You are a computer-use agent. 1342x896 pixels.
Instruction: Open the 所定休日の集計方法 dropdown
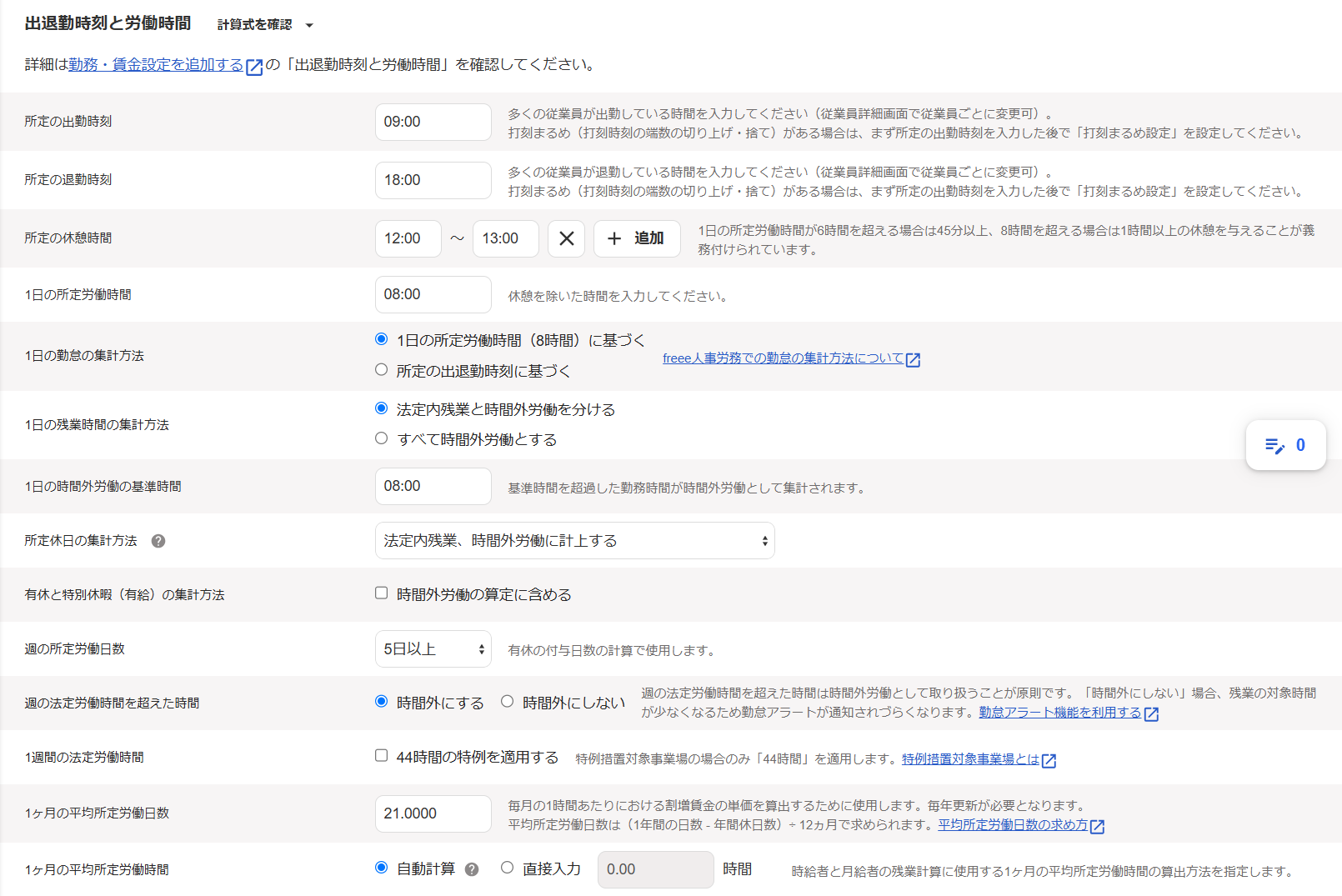(x=574, y=540)
